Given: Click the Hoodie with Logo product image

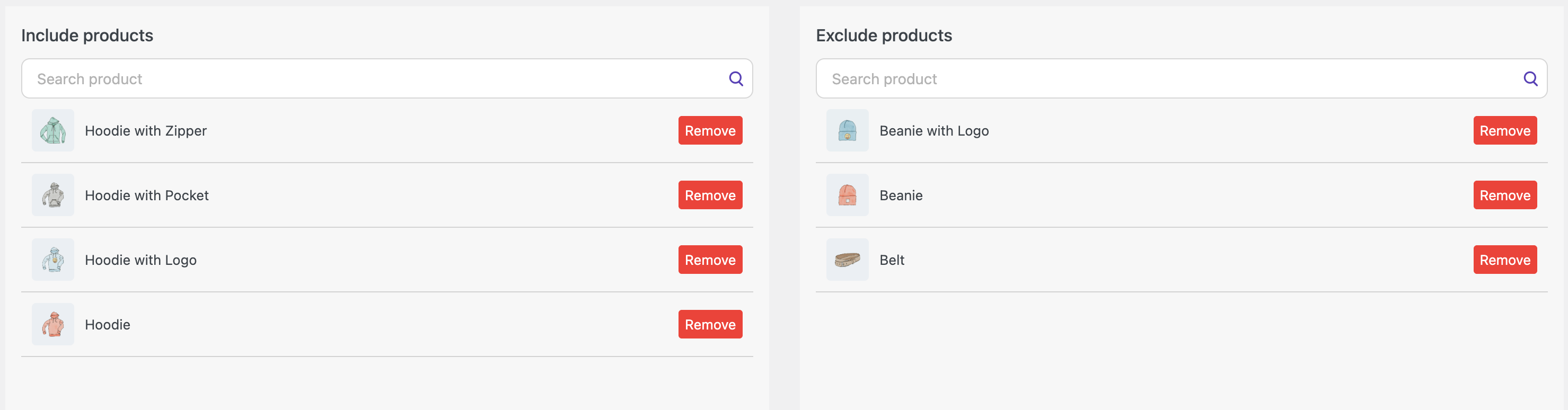Looking at the screenshot, I should pos(53,259).
